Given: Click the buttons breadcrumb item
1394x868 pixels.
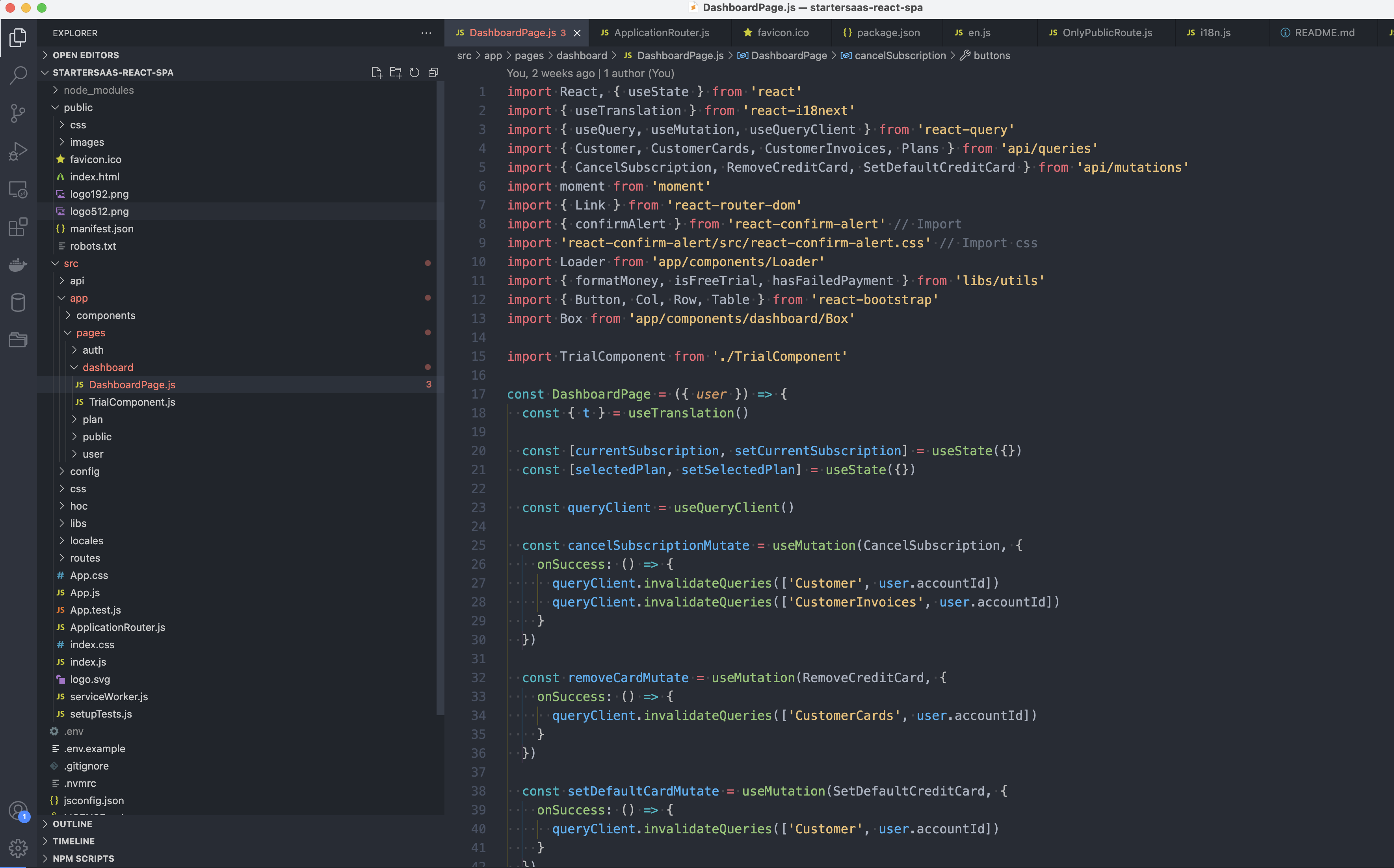Looking at the screenshot, I should (x=985, y=56).
